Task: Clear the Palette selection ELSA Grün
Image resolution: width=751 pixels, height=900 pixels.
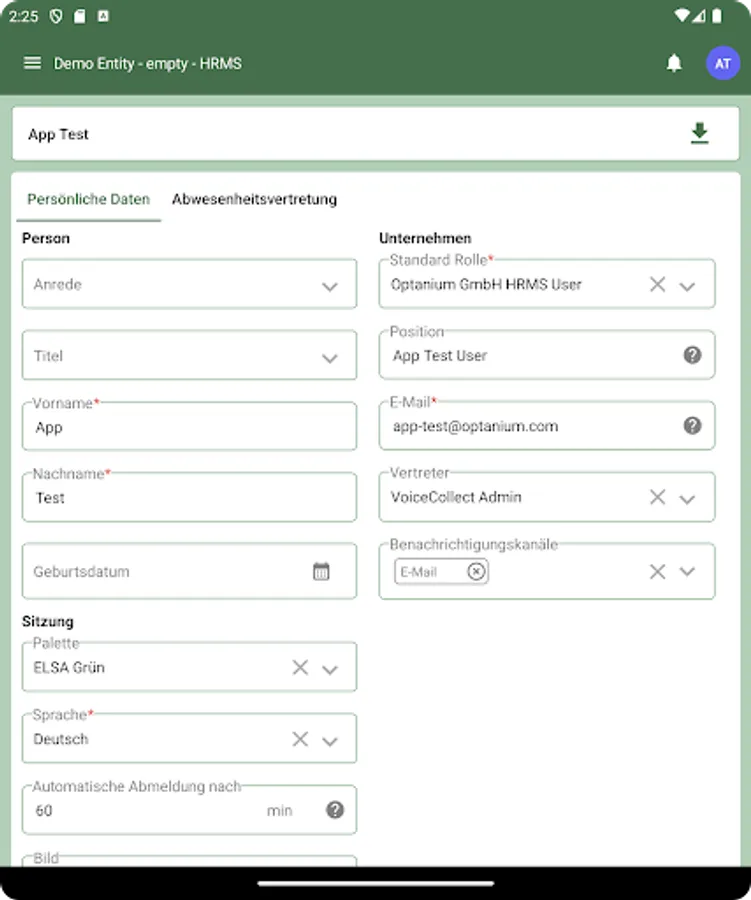Action: [300, 667]
